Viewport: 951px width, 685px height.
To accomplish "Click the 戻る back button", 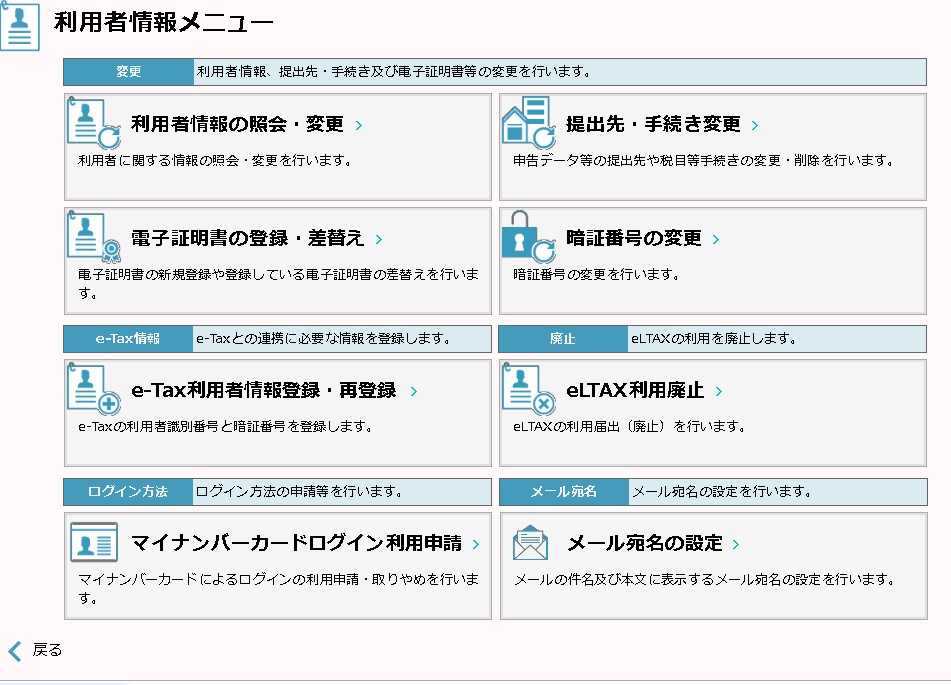I will (x=36, y=651).
